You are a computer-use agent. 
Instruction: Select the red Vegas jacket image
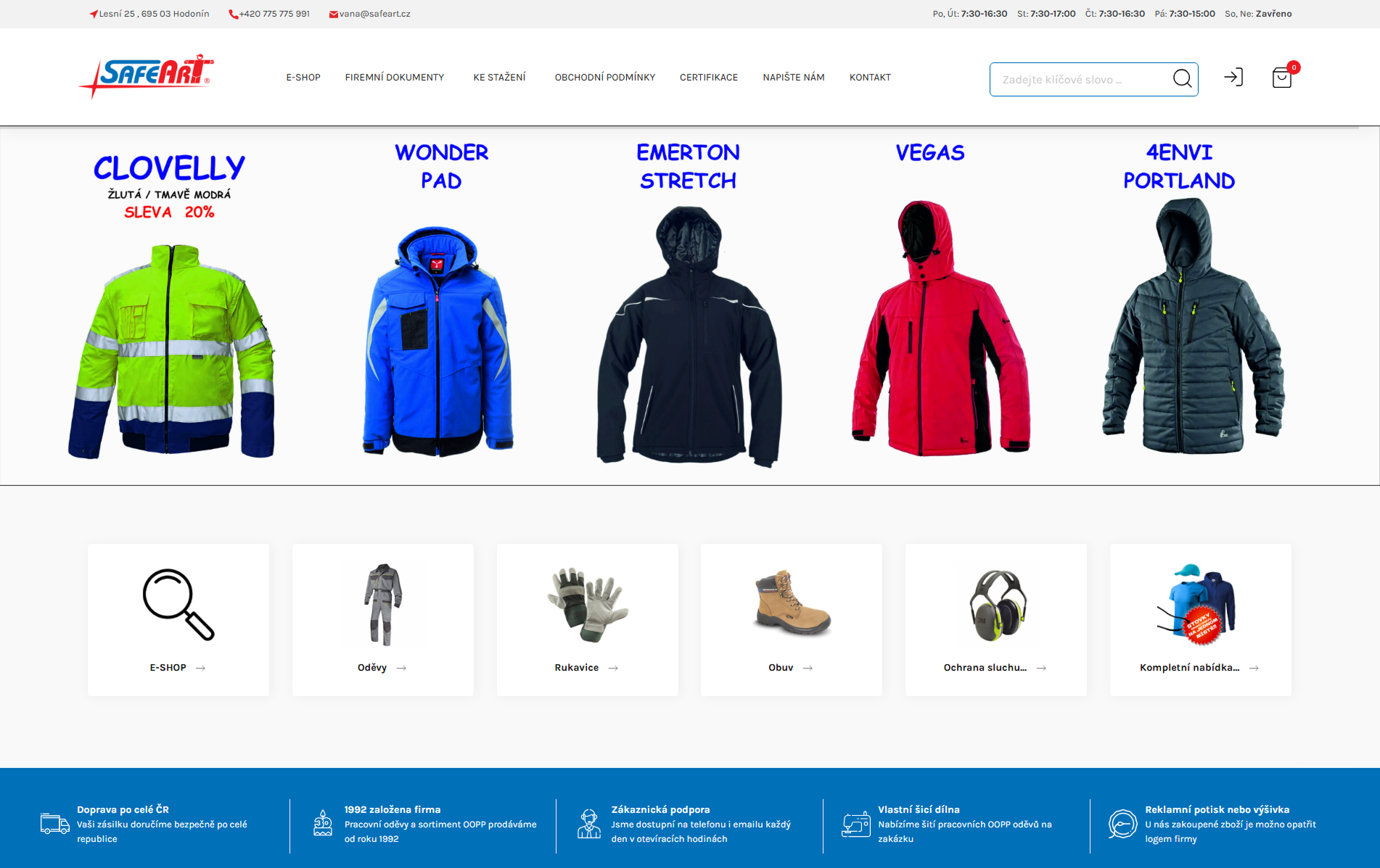(x=940, y=328)
